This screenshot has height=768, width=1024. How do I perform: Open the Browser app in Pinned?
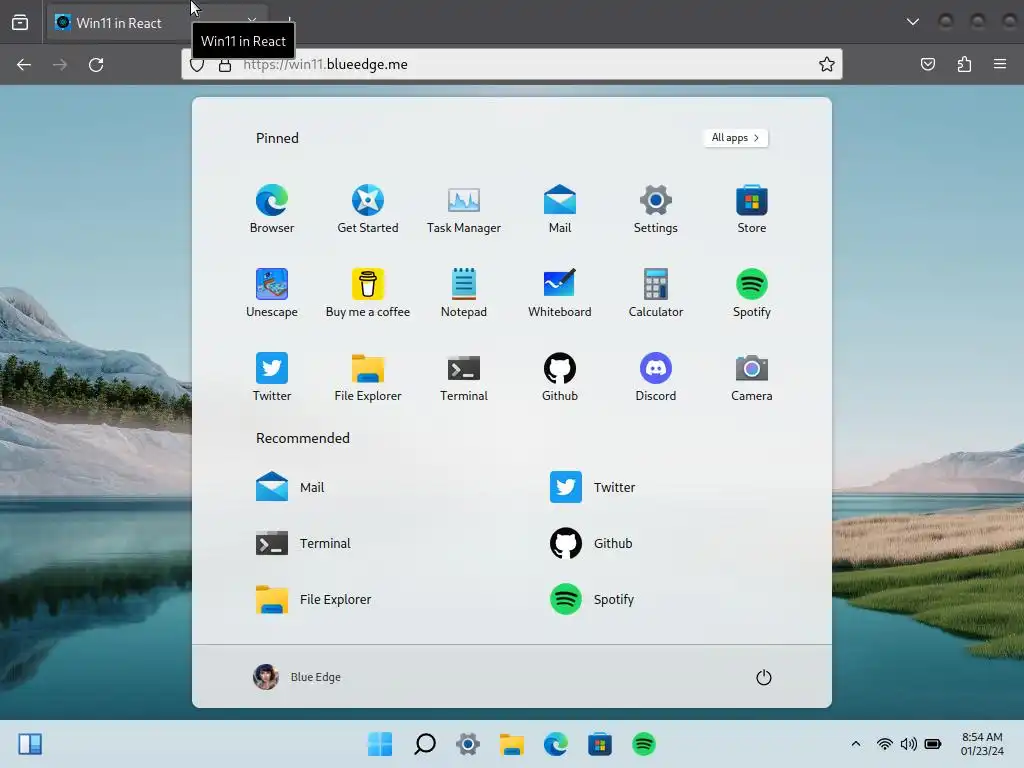coord(272,209)
